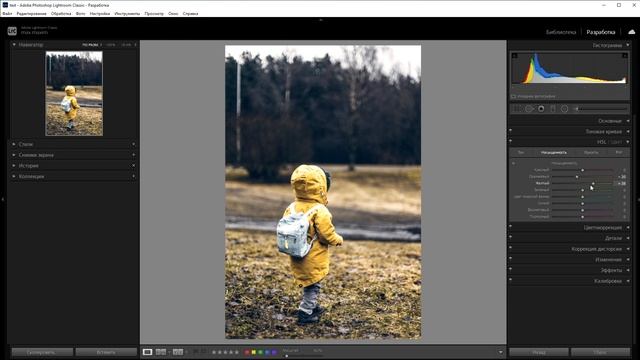Open the Файл menu
This screenshot has height=360, width=640.
(7, 13)
